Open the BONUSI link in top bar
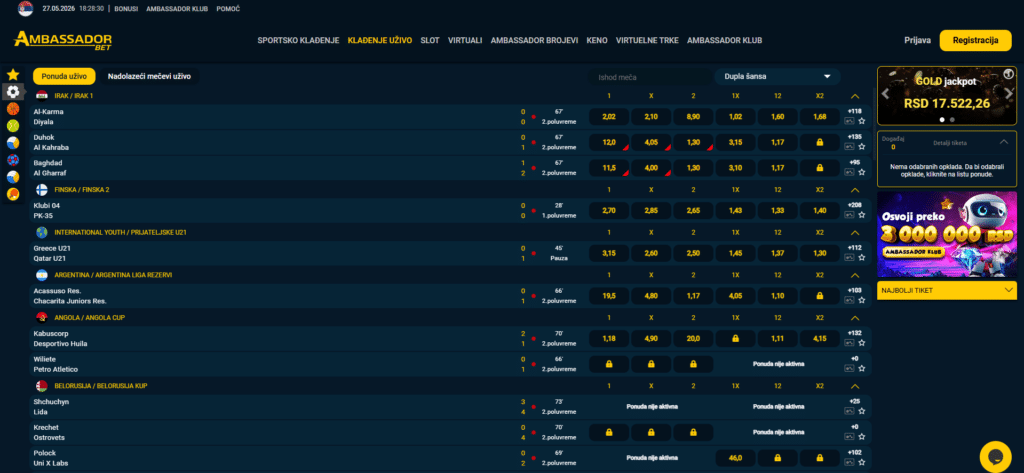Viewport: 1024px width, 473px height. [x=126, y=9]
